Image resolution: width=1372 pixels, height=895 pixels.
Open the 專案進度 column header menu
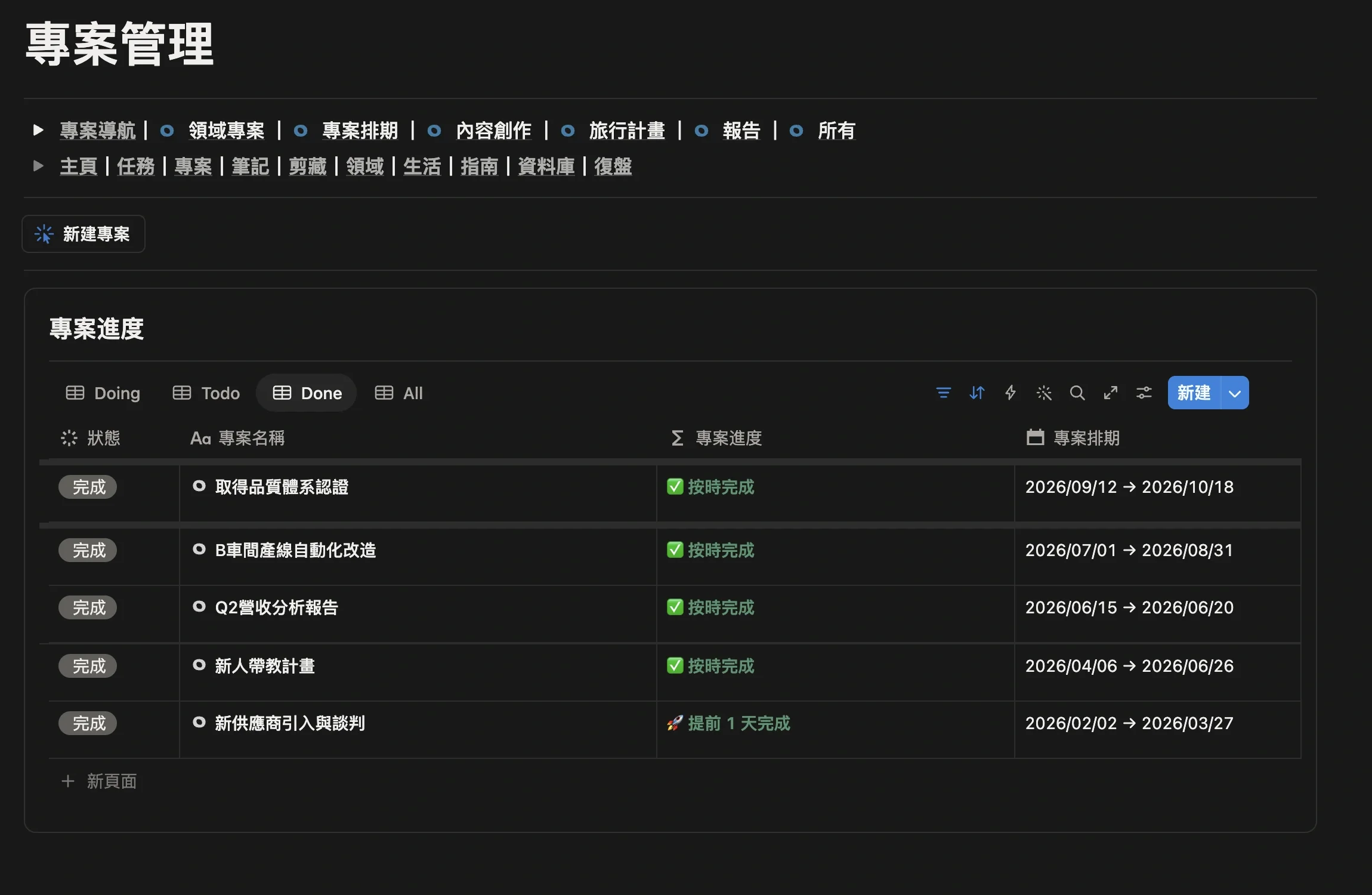(x=716, y=438)
